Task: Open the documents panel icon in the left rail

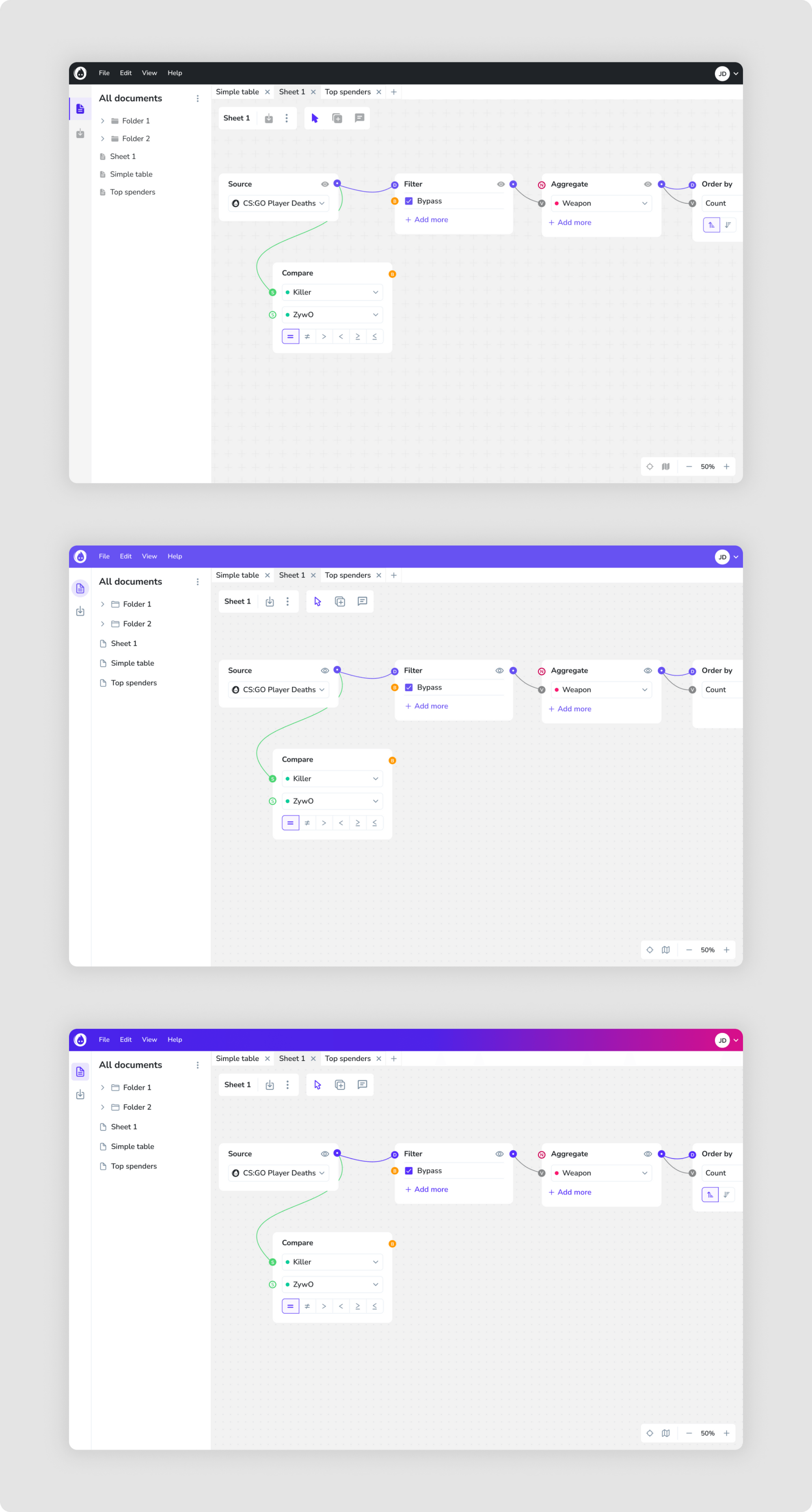Action: click(x=80, y=108)
